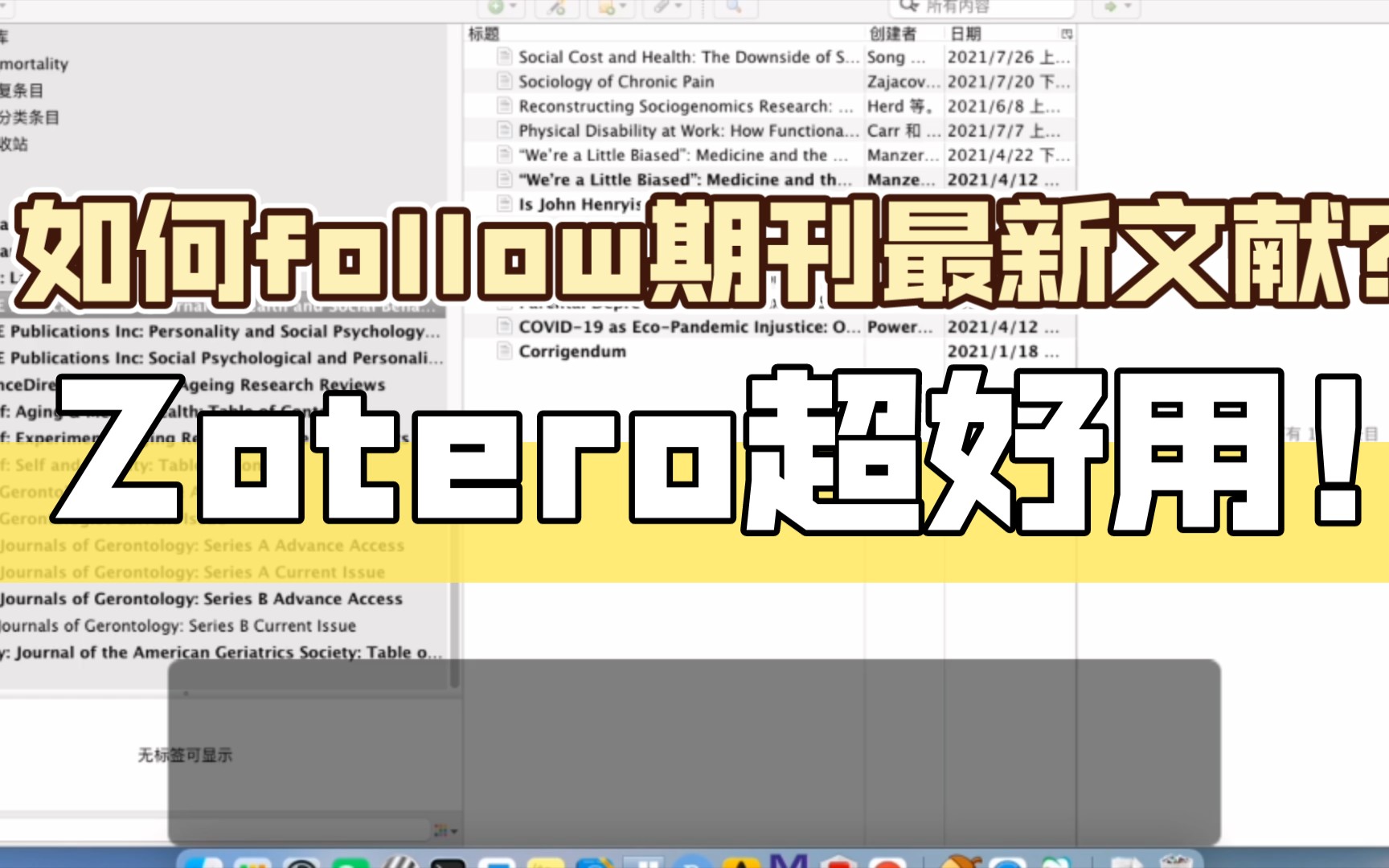Click the green Locate arrow icon
Screen dimensions: 1389x868
tap(1111, 6)
